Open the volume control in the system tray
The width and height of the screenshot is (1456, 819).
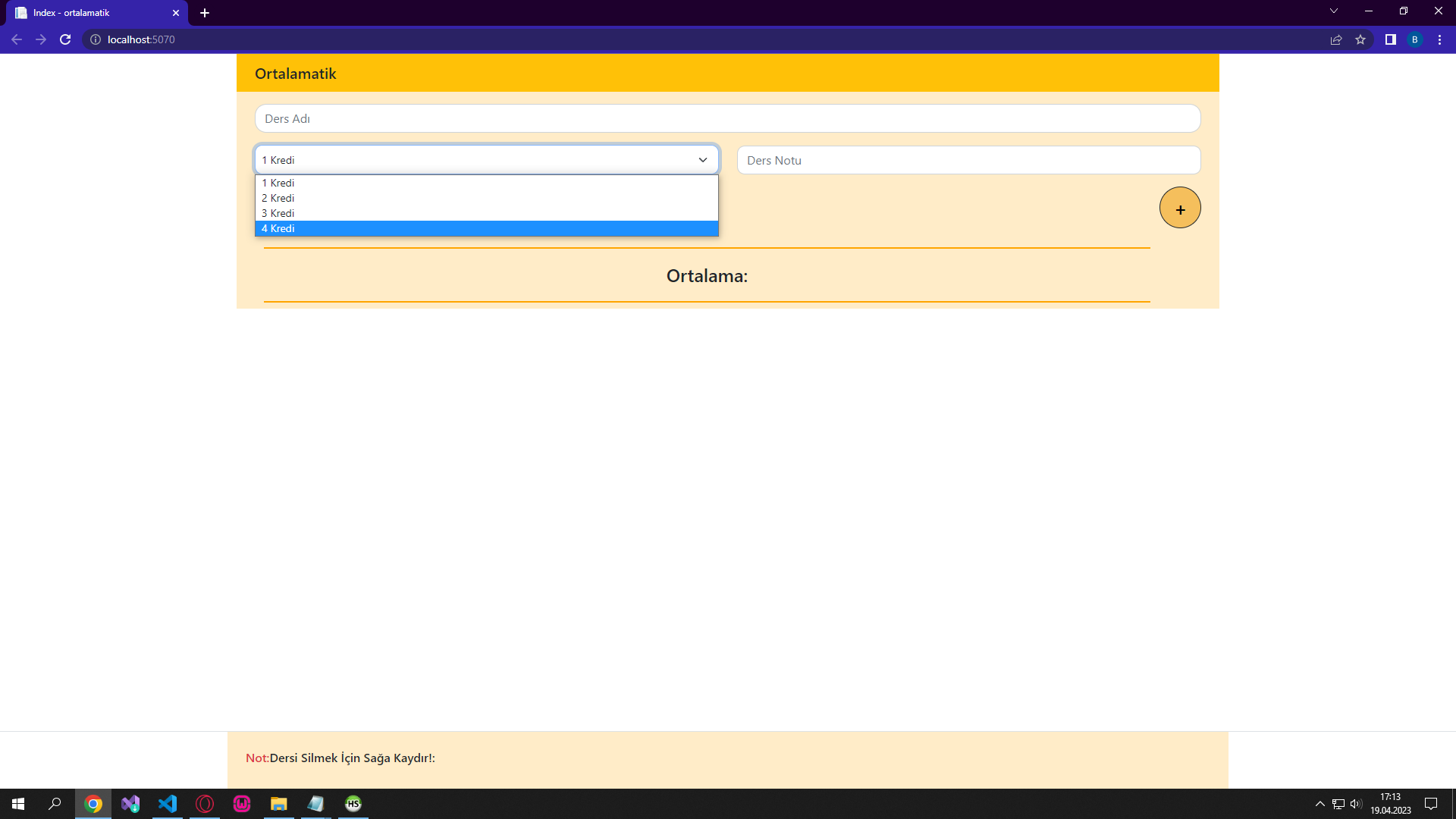tap(1355, 804)
